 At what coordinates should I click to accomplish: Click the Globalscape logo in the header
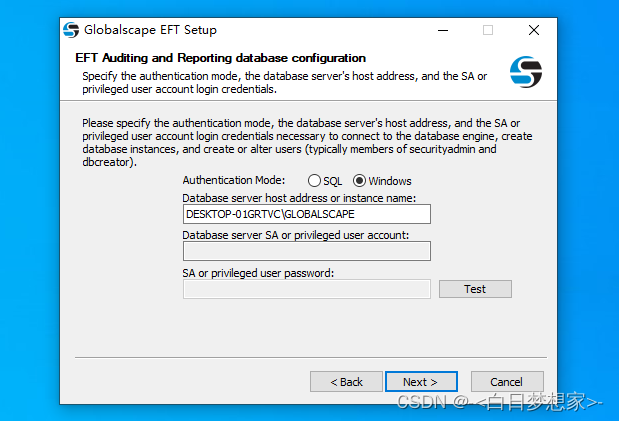525,72
